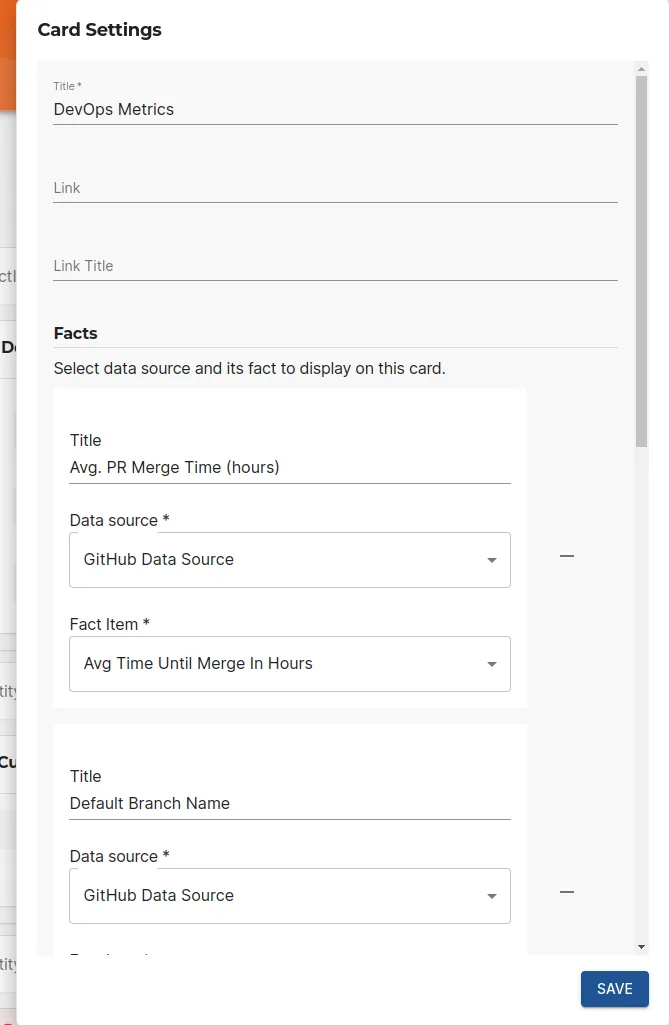Click the minus icon beside the first fact card
The height and width of the screenshot is (1025, 669).
[567, 557]
